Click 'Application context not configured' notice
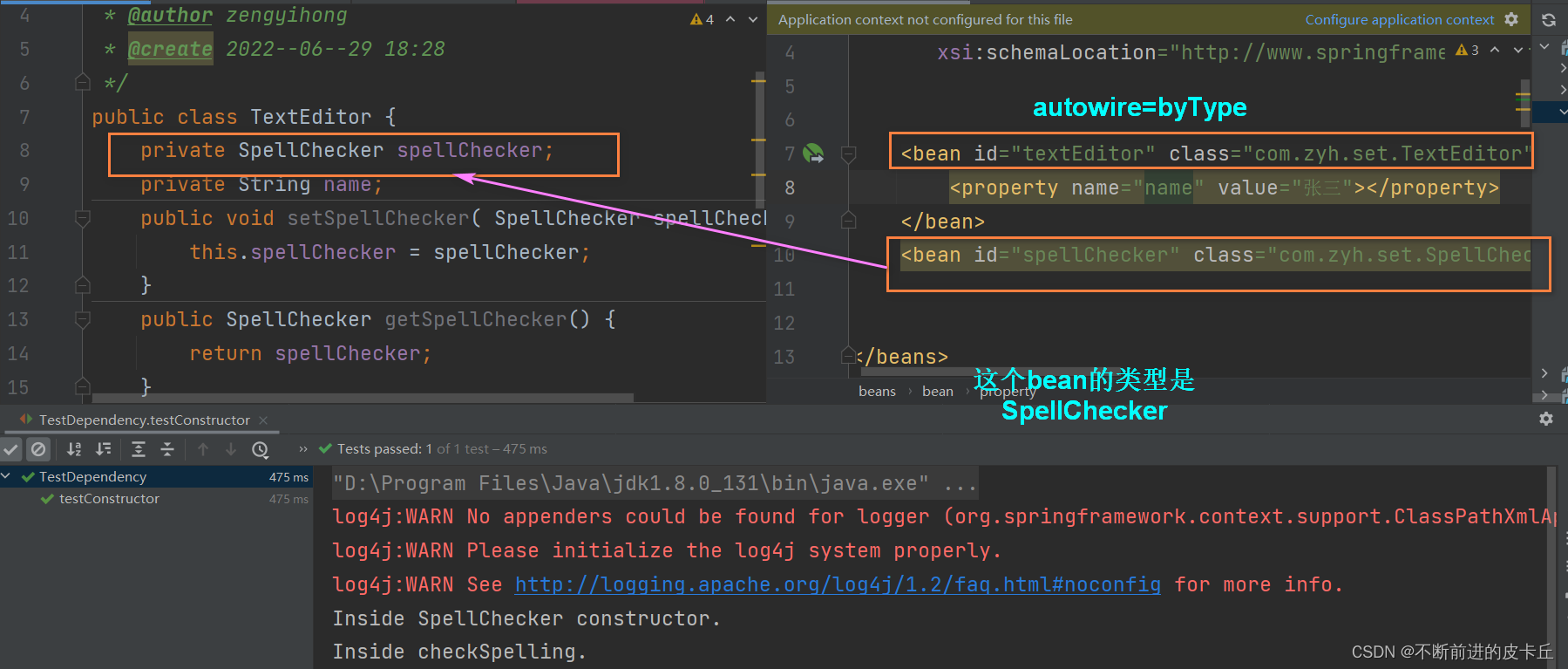1568x669 pixels. (x=925, y=19)
